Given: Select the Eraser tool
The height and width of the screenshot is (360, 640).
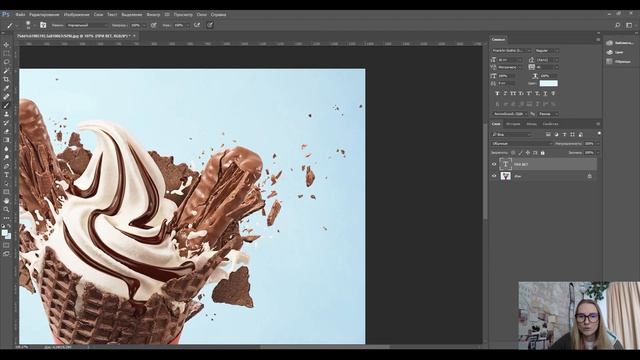Looking at the screenshot, I should click(6, 131).
